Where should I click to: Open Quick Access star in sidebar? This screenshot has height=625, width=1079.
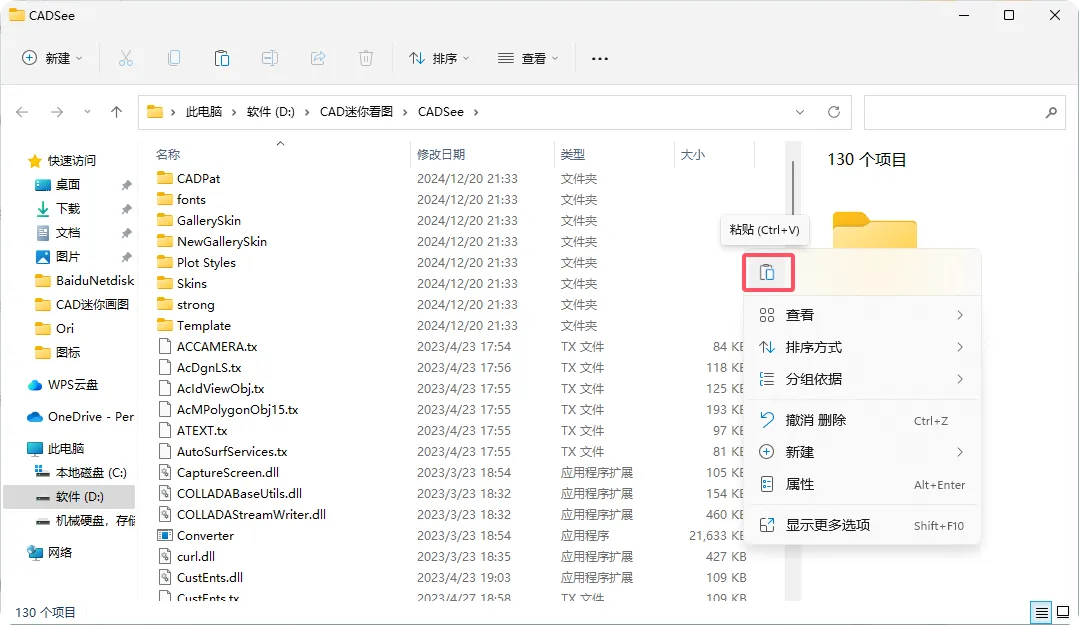coord(34,161)
